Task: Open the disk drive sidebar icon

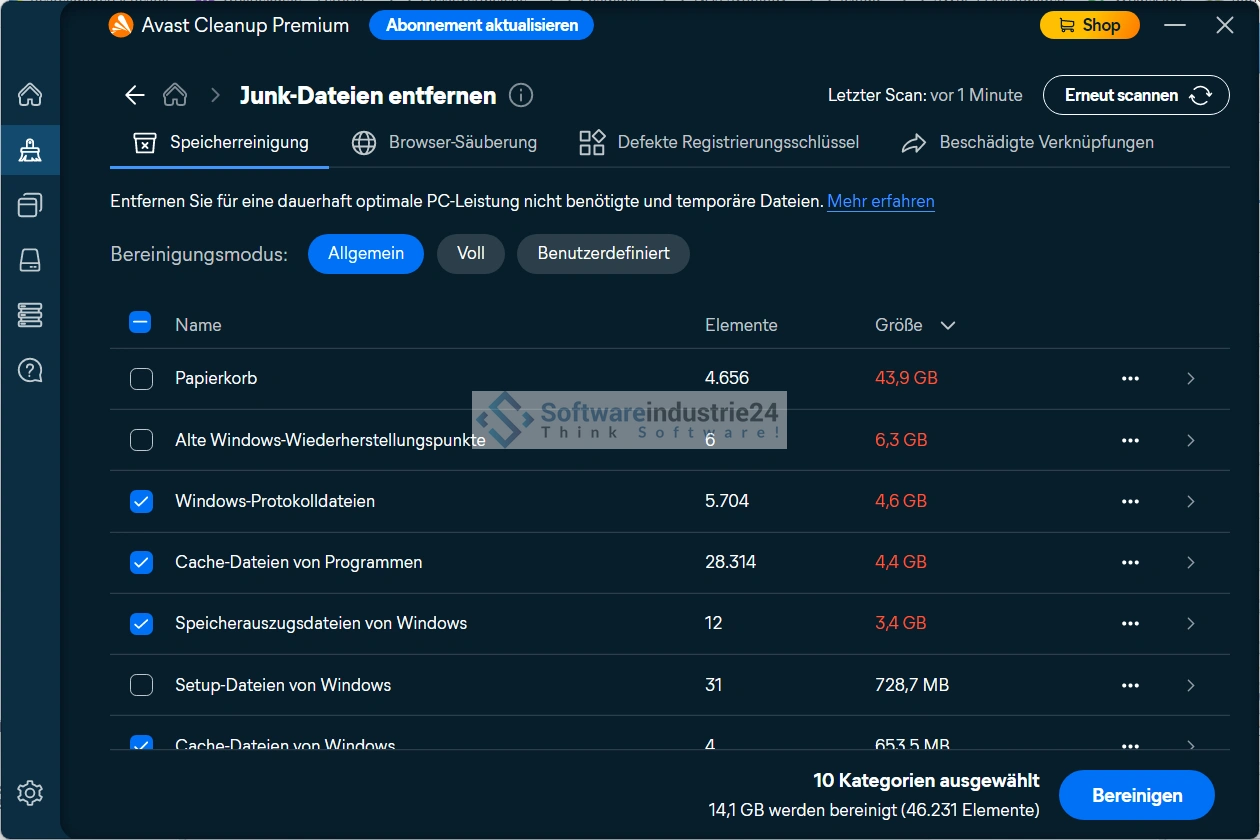Action: (30, 261)
